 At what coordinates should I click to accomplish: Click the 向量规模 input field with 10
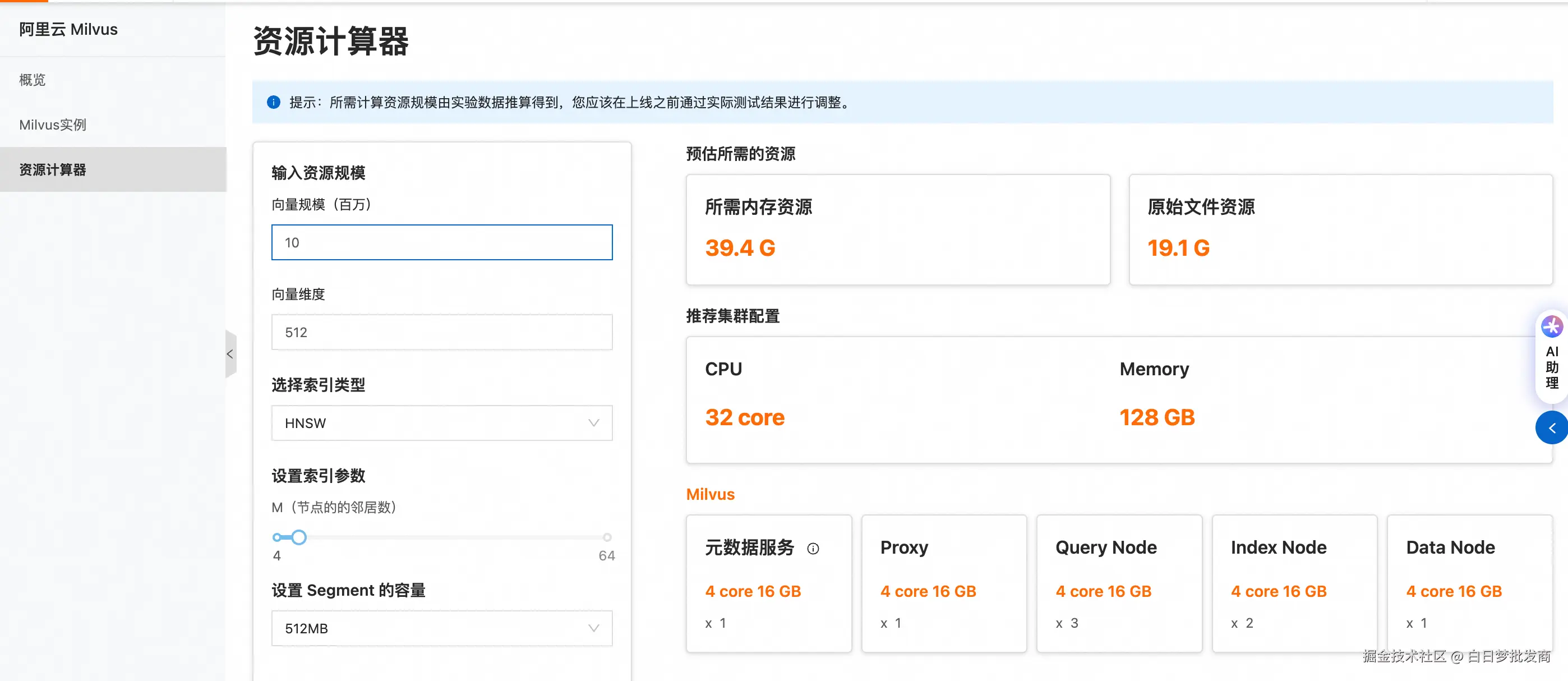(x=441, y=242)
